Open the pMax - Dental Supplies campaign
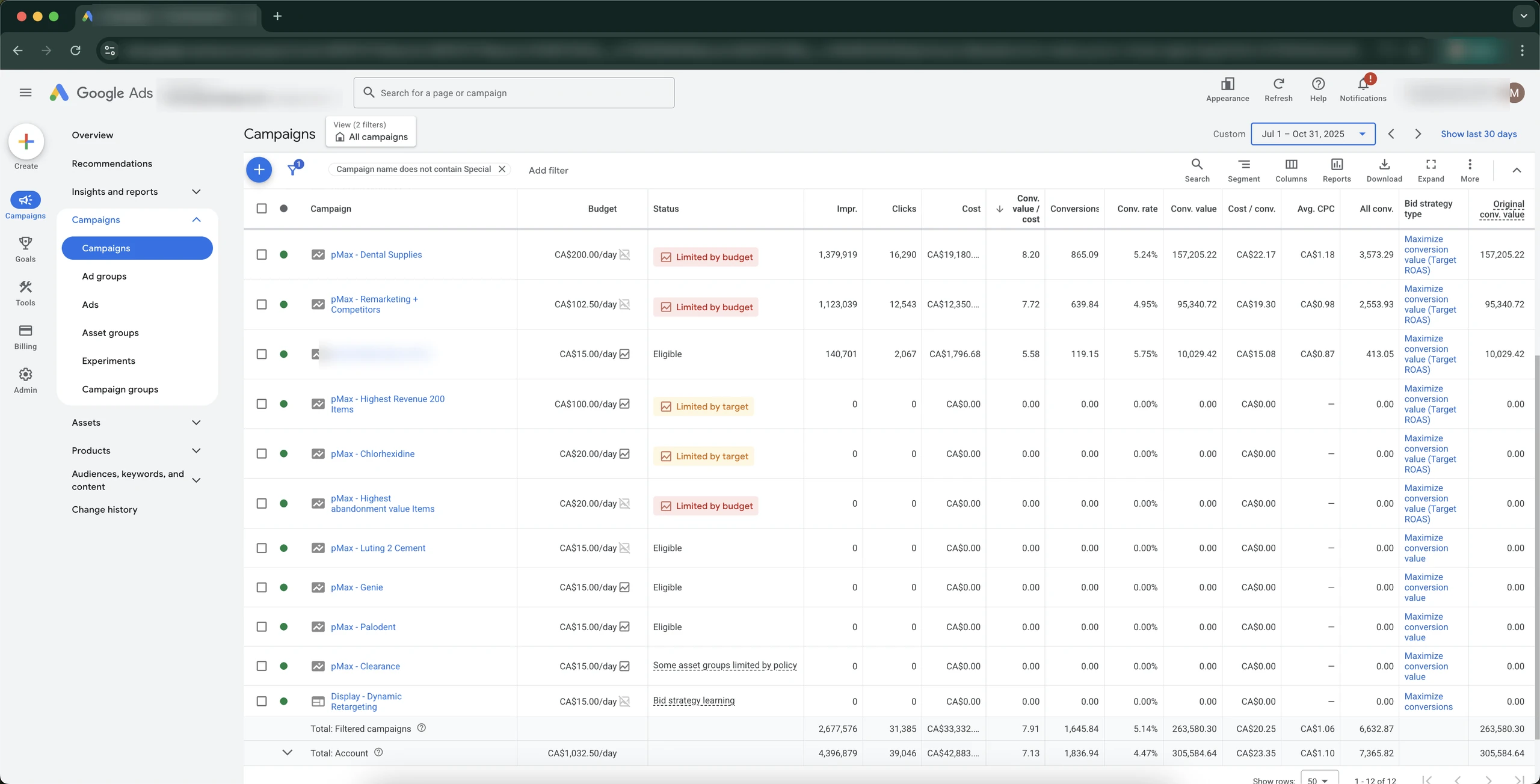The image size is (1540, 784). point(377,255)
